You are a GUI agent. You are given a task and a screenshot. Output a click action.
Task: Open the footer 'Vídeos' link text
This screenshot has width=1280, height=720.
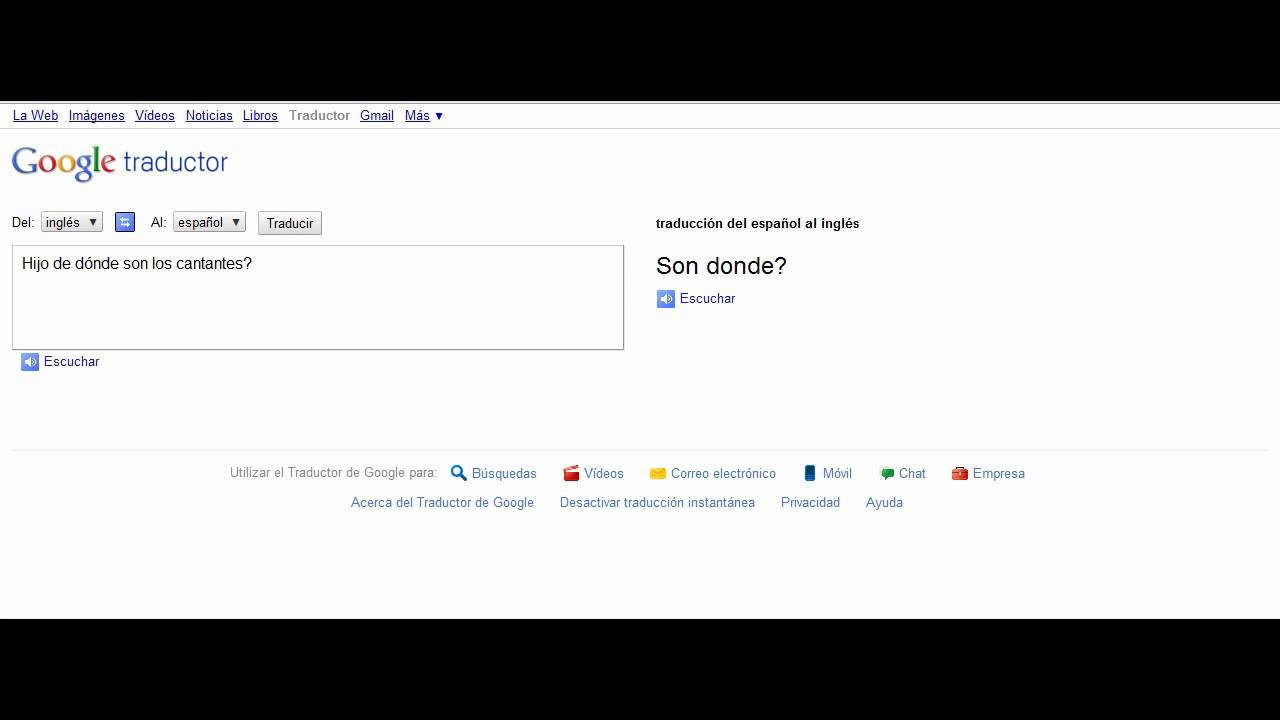pos(604,474)
